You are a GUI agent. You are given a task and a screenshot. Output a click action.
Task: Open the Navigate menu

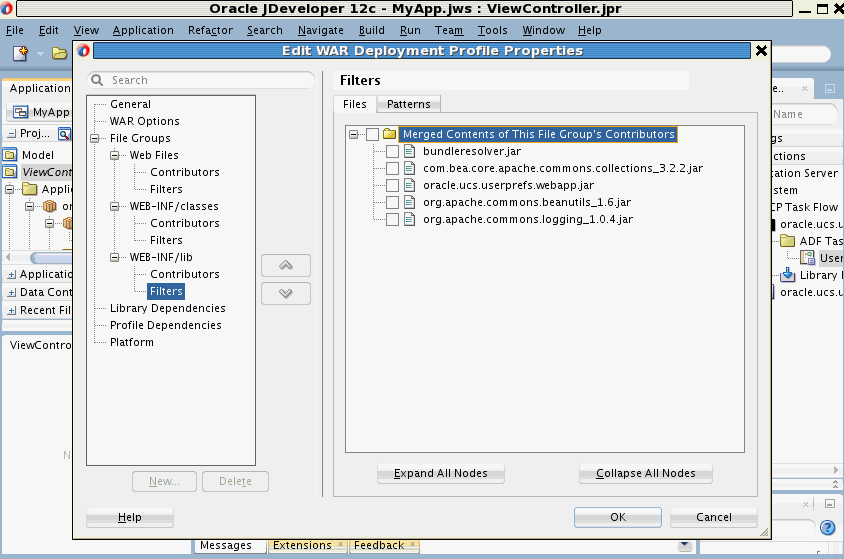point(321,30)
